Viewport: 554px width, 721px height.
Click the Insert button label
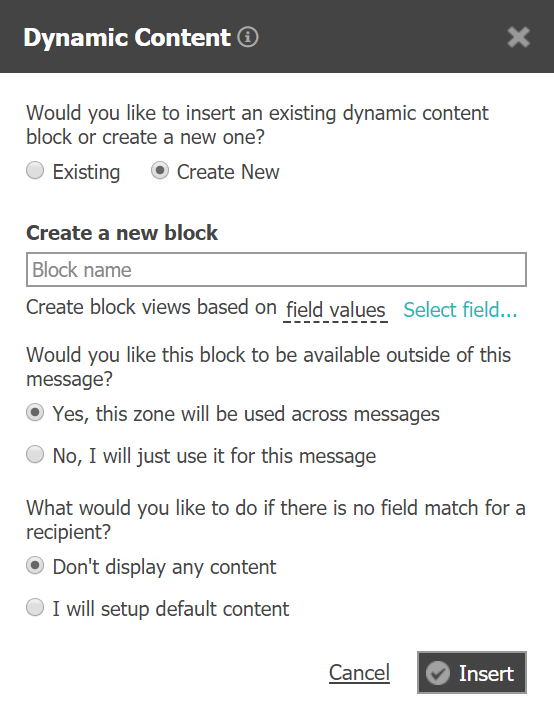[486, 674]
